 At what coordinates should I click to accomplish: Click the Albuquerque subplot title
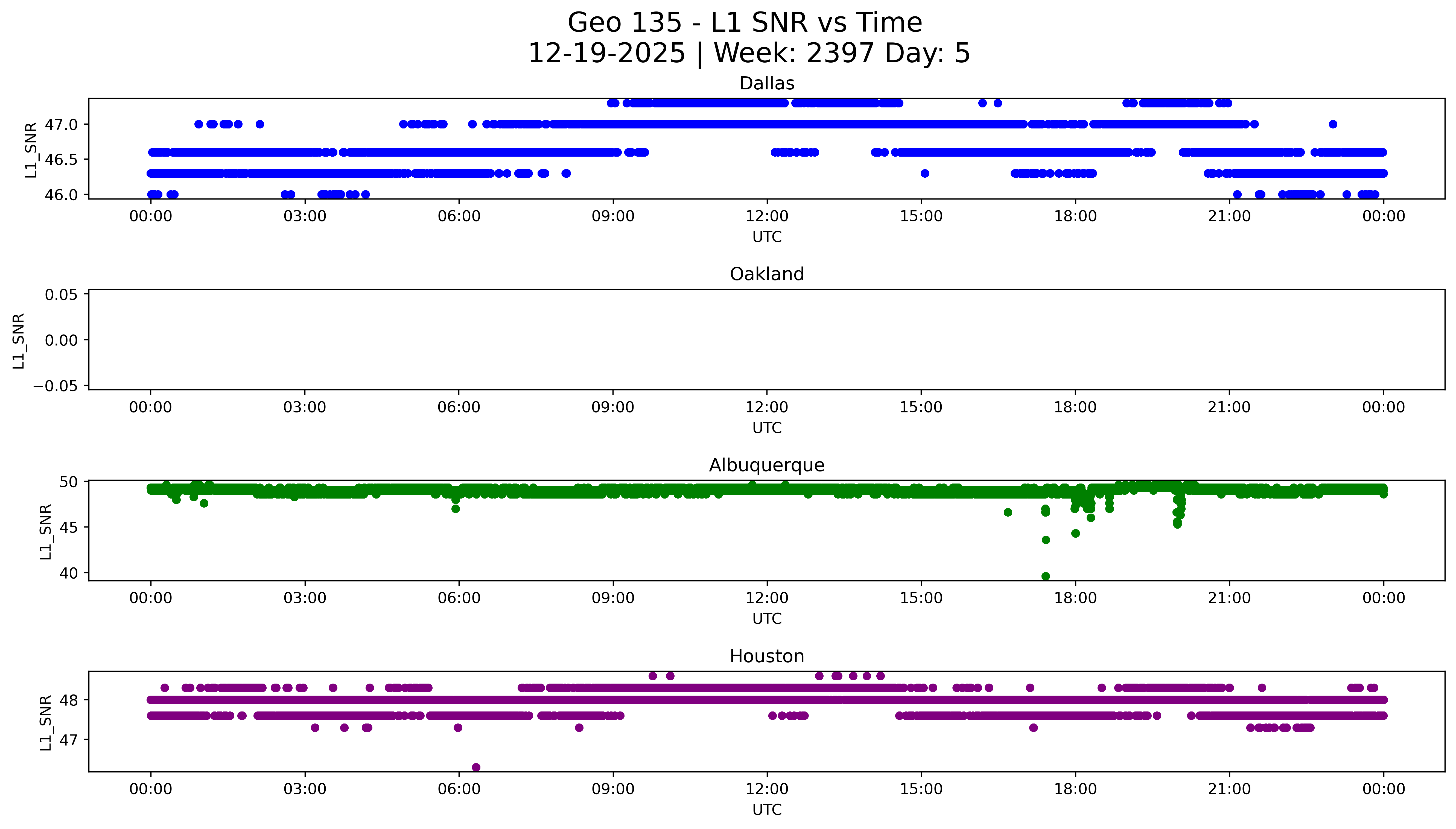pyautogui.click(x=766, y=465)
